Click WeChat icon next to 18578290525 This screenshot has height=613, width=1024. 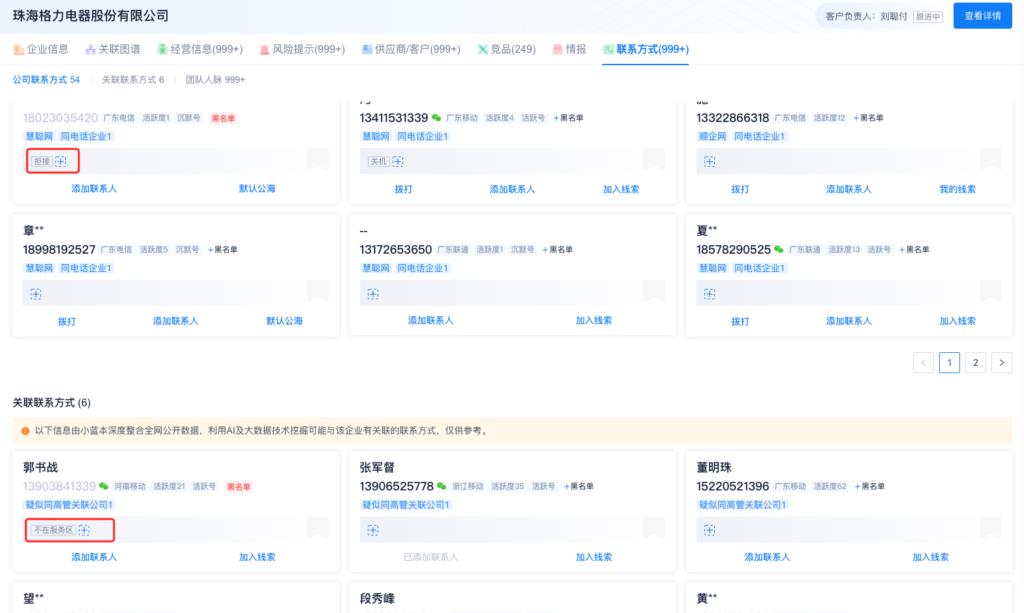[x=779, y=250]
